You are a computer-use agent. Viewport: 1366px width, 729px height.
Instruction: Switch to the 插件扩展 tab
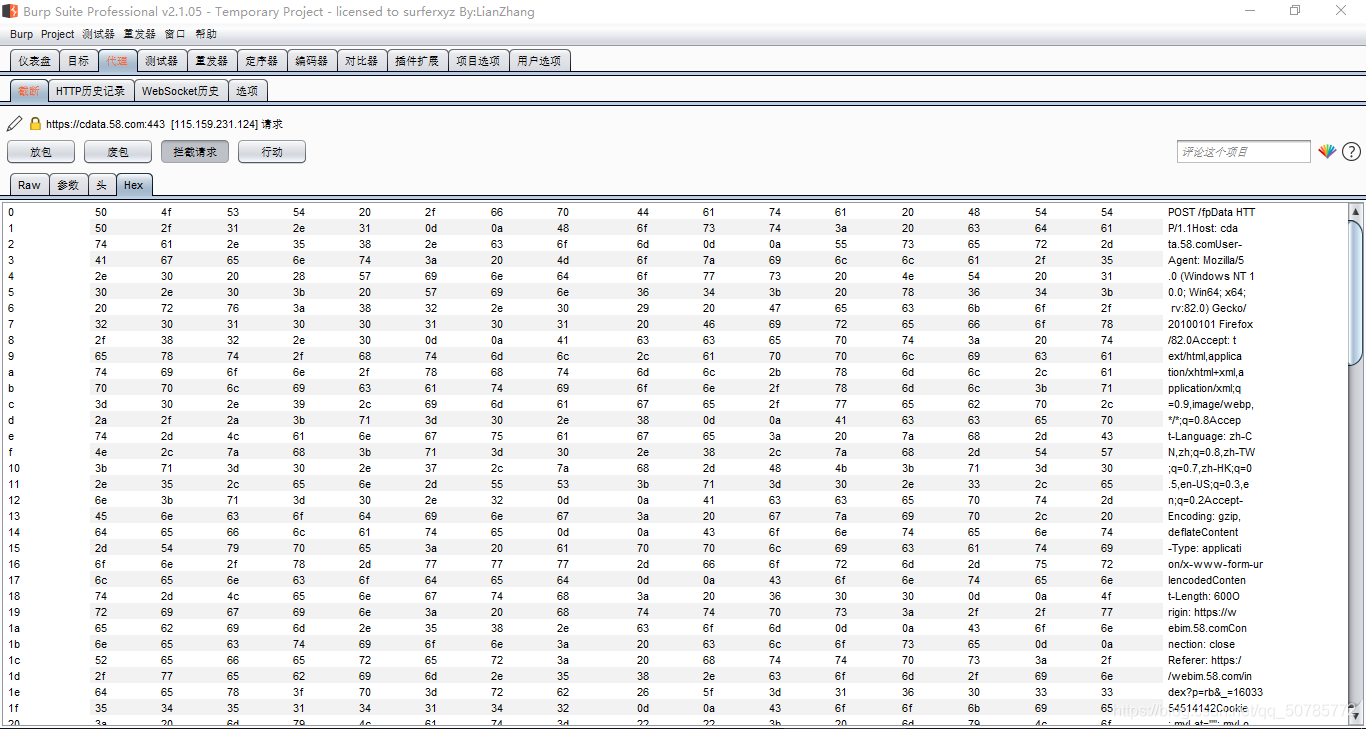417,61
